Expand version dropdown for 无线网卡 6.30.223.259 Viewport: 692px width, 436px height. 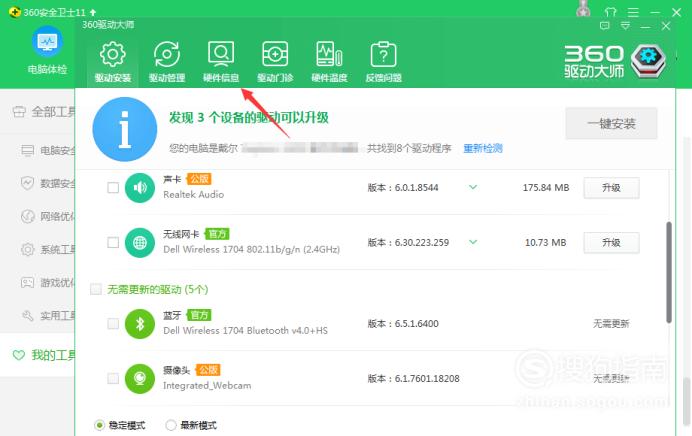click(x=473, y=242)
